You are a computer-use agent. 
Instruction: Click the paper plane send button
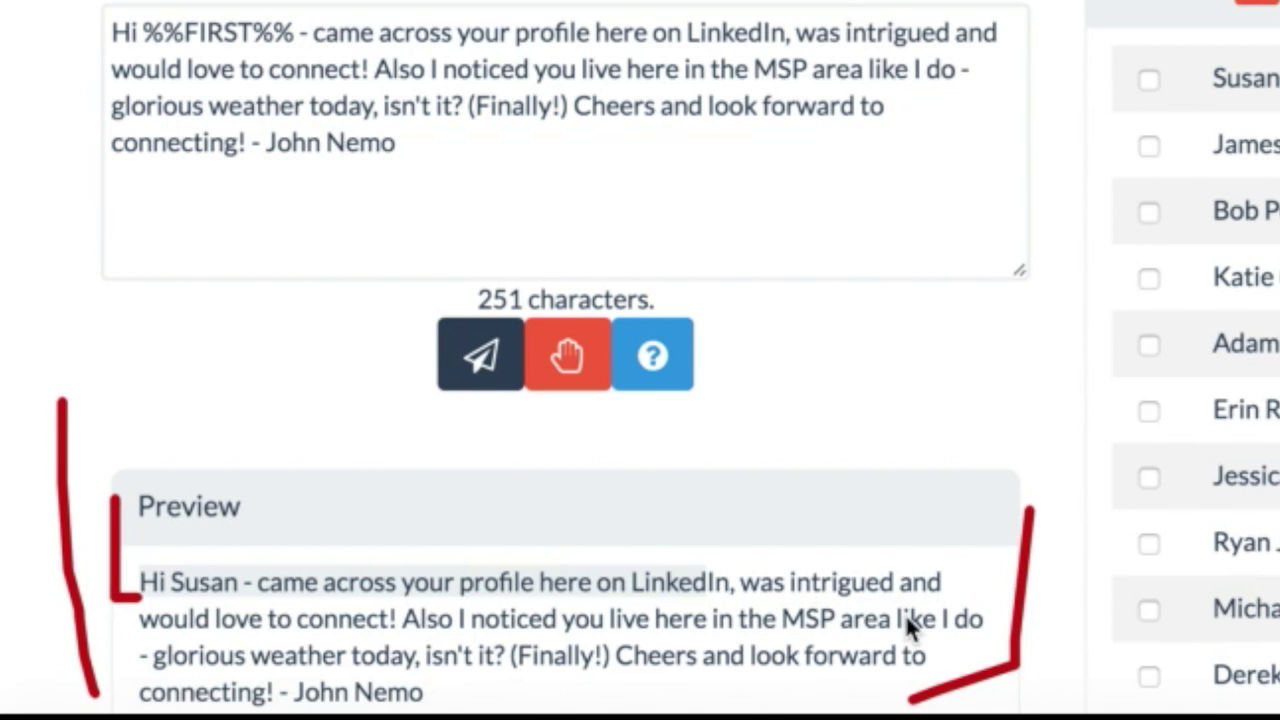[x=480, y=354]
